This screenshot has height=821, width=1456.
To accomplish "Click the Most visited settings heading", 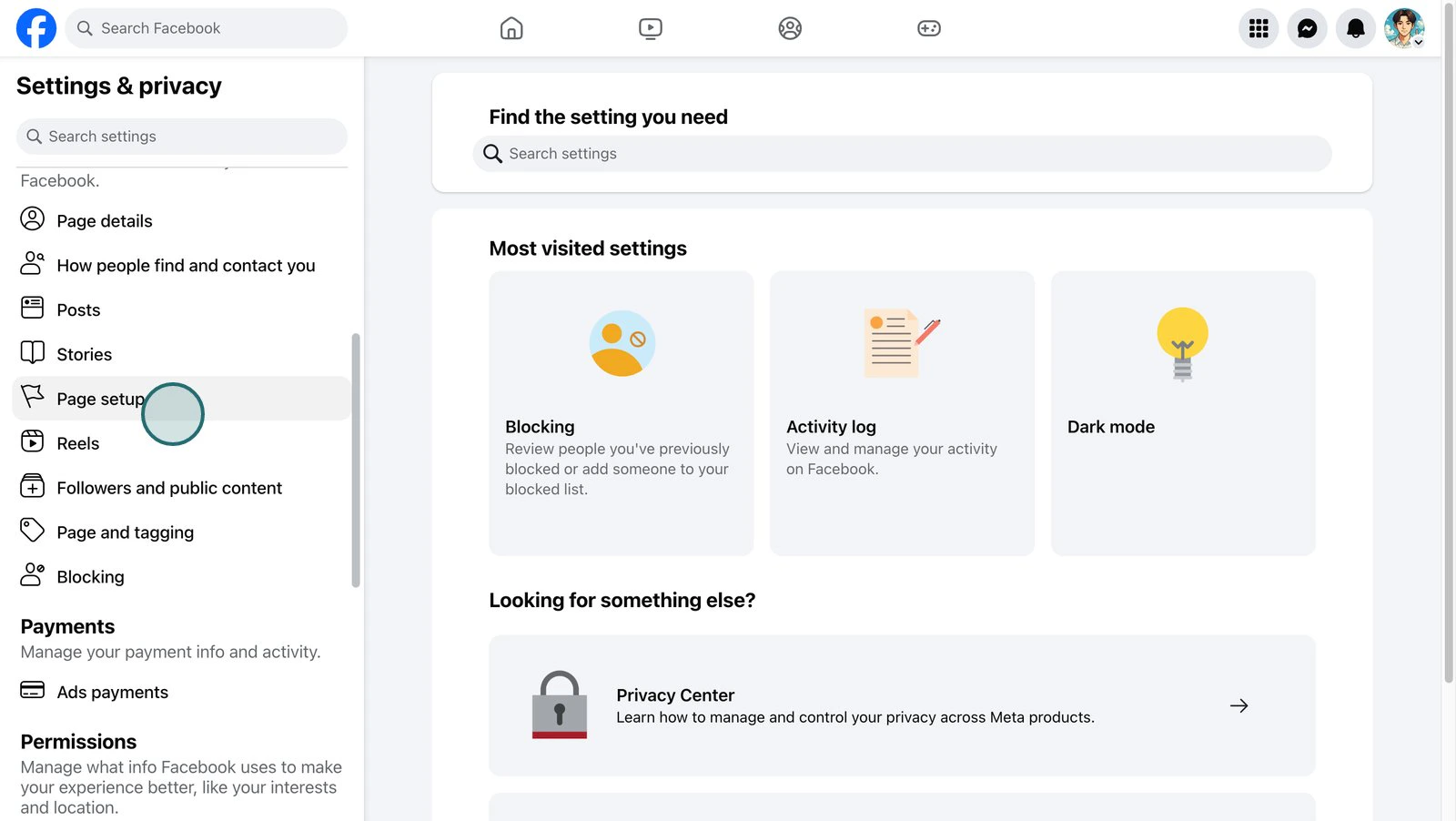I will [x=588, y=248].
